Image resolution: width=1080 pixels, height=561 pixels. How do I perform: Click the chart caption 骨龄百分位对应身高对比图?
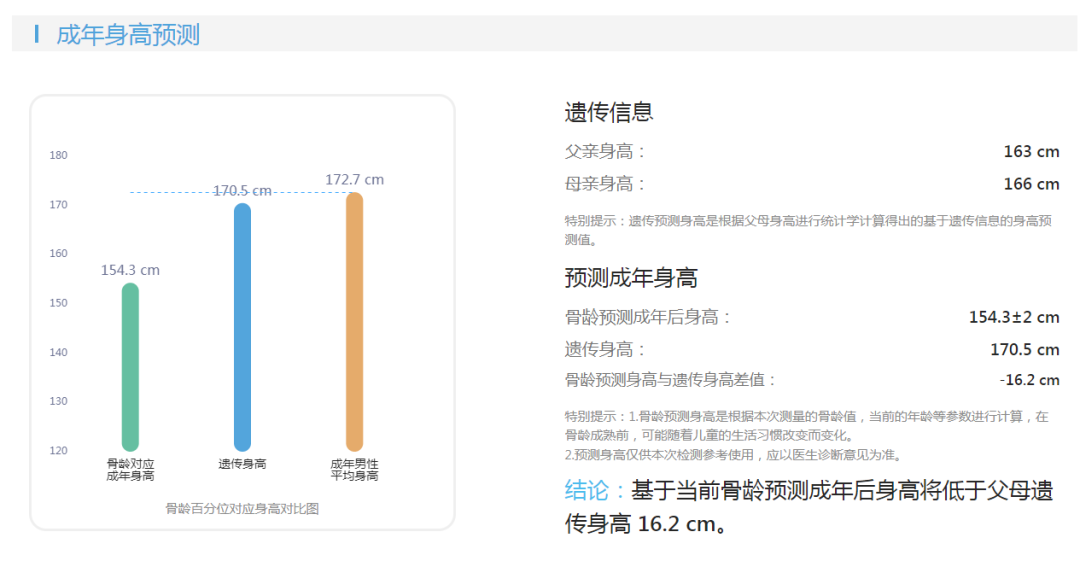pos(242,508)
